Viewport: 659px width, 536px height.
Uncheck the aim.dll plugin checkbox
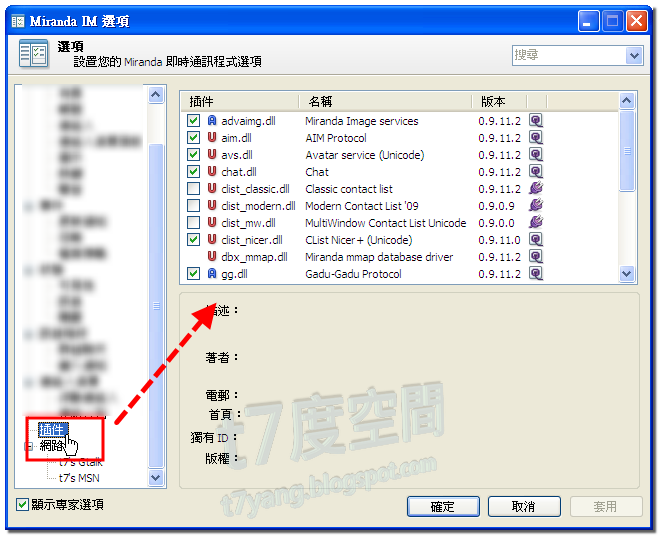[193, 137]
